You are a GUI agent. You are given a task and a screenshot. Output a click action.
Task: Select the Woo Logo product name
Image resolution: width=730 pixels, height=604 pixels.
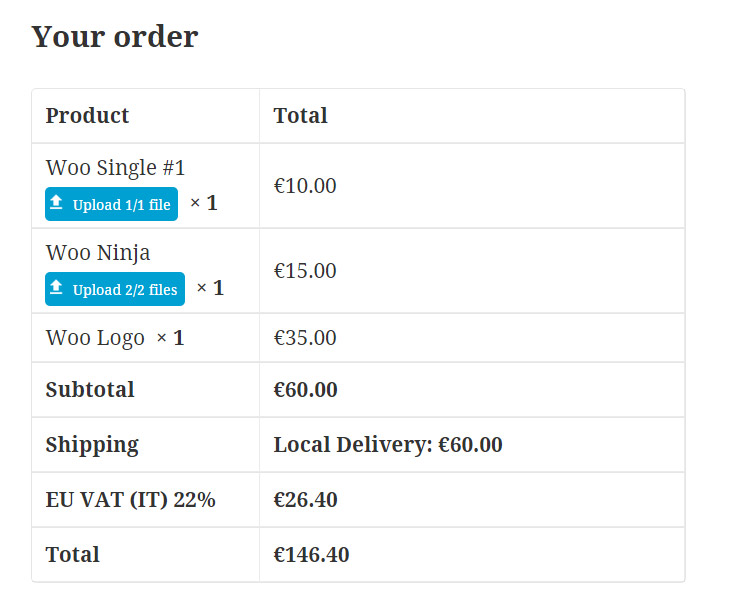point(95,338)
